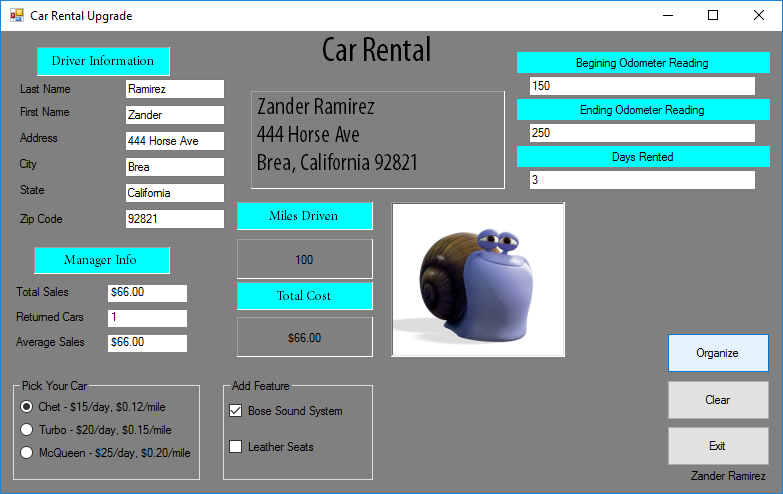783x494 pixels.
Task: Click the Car Rental Upgrade app icon
Action: click(x=16, y=15)
